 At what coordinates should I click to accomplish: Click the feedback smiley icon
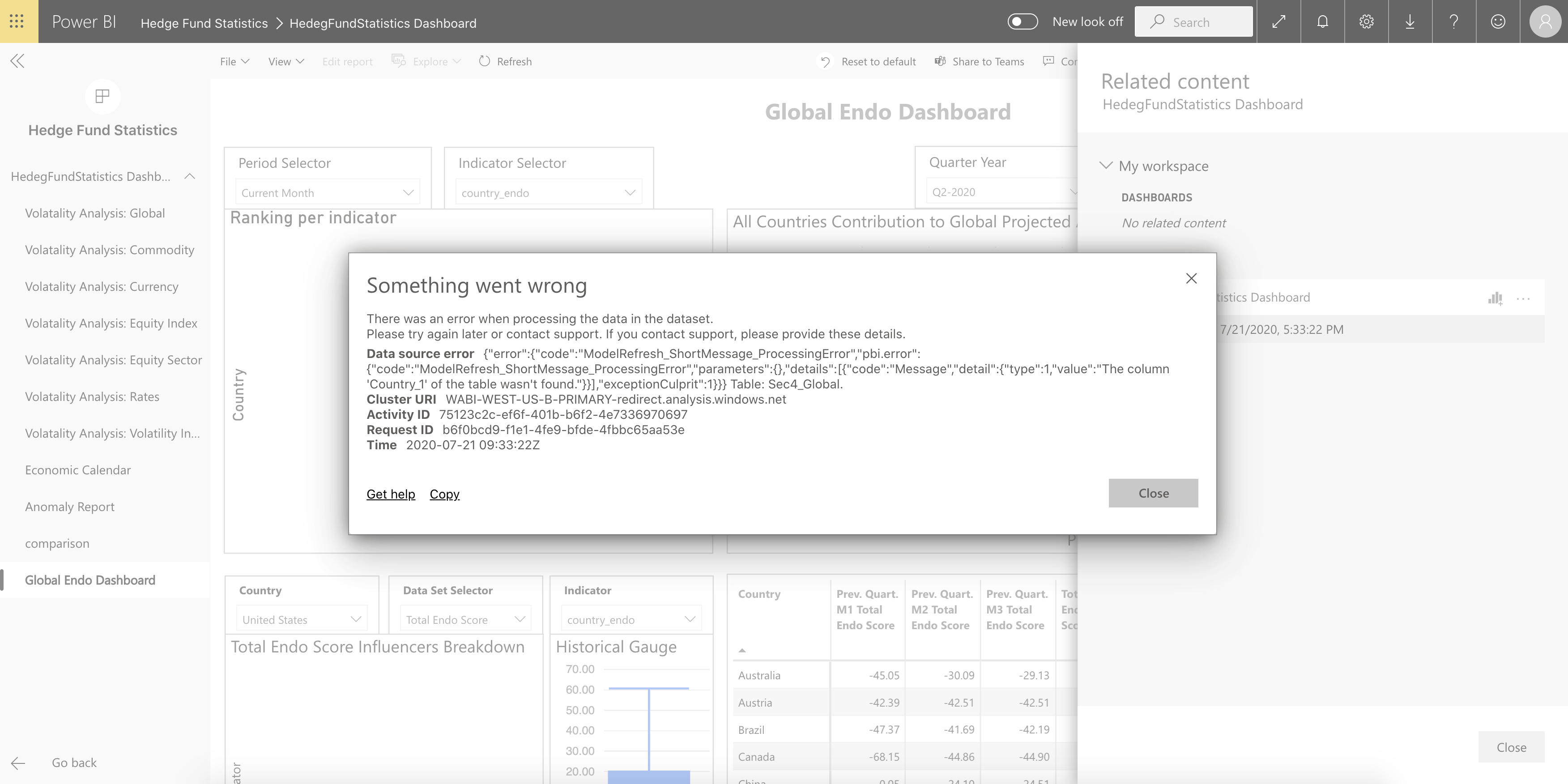pos(1497,22)
